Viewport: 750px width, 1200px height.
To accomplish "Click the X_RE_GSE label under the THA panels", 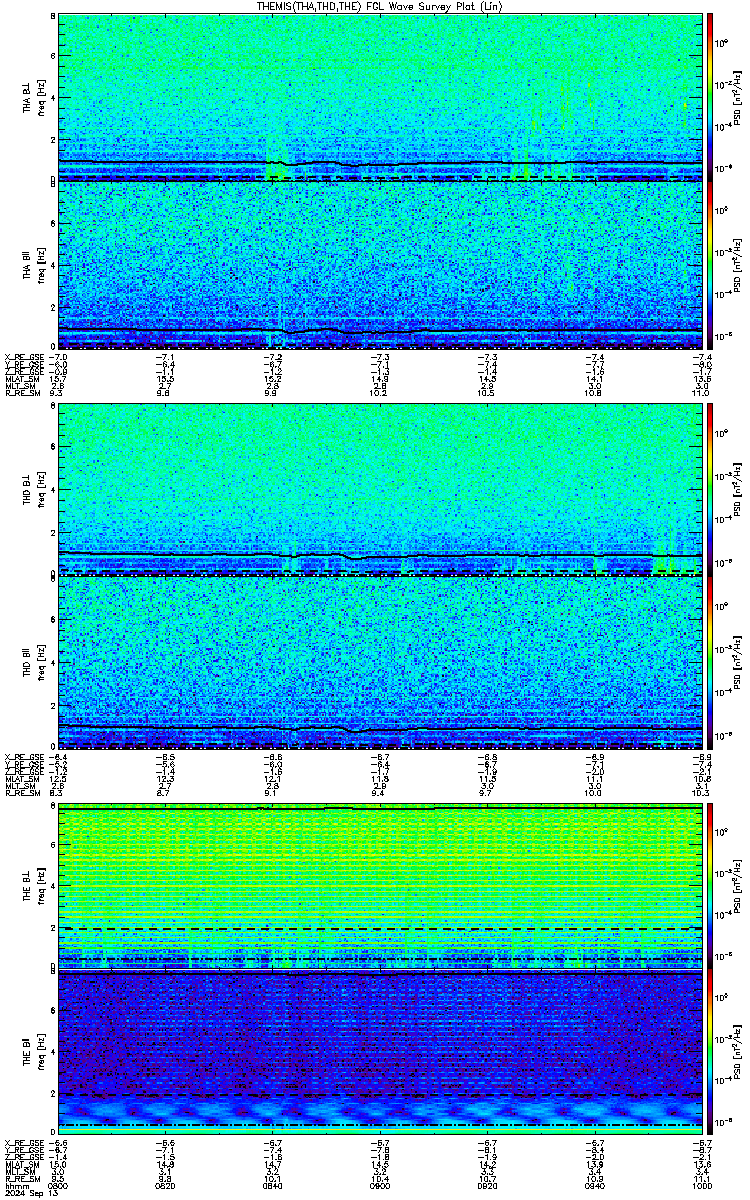I will [x=22, y=357].
